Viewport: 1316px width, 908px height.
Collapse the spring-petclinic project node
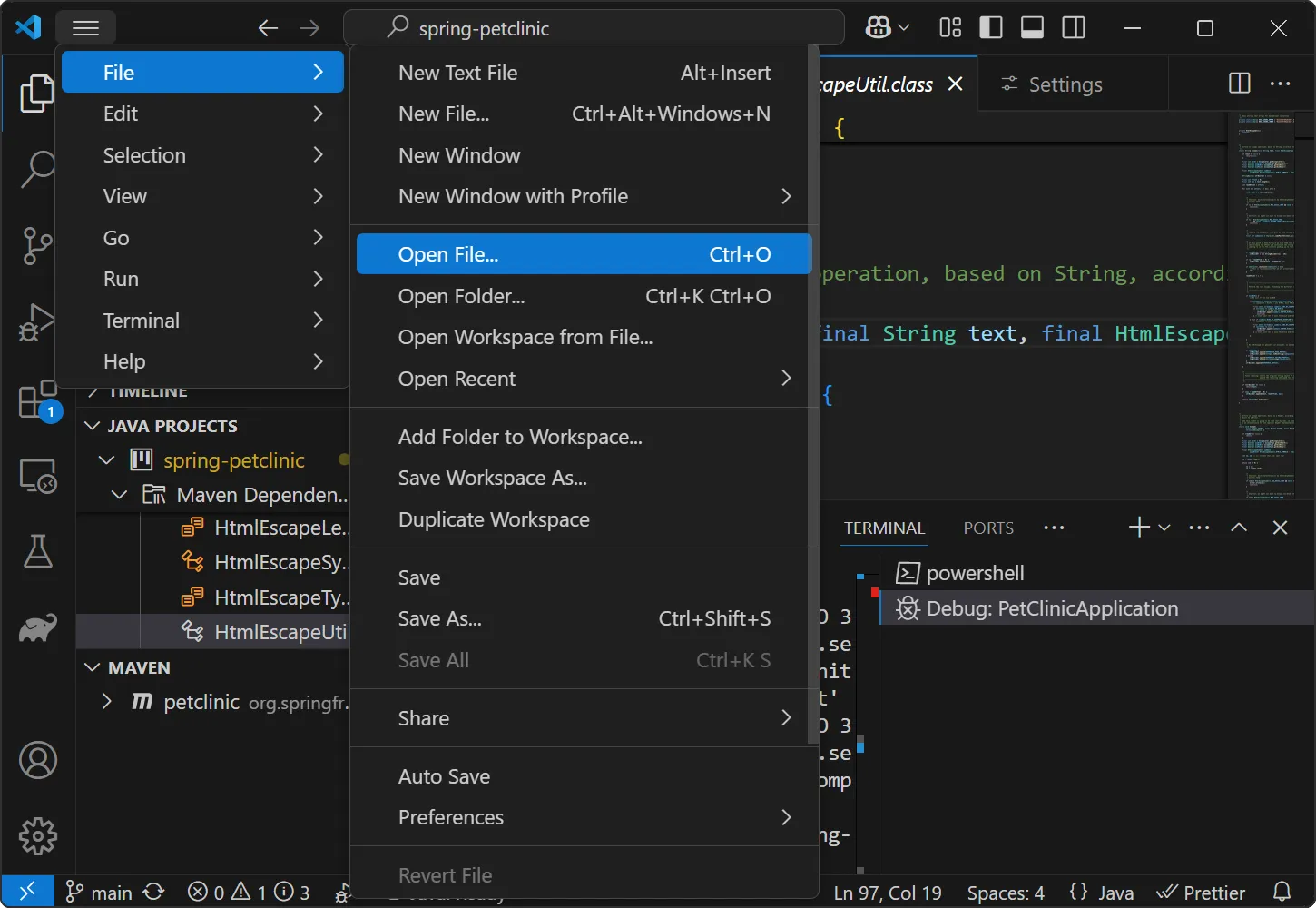tap(106, 460)
